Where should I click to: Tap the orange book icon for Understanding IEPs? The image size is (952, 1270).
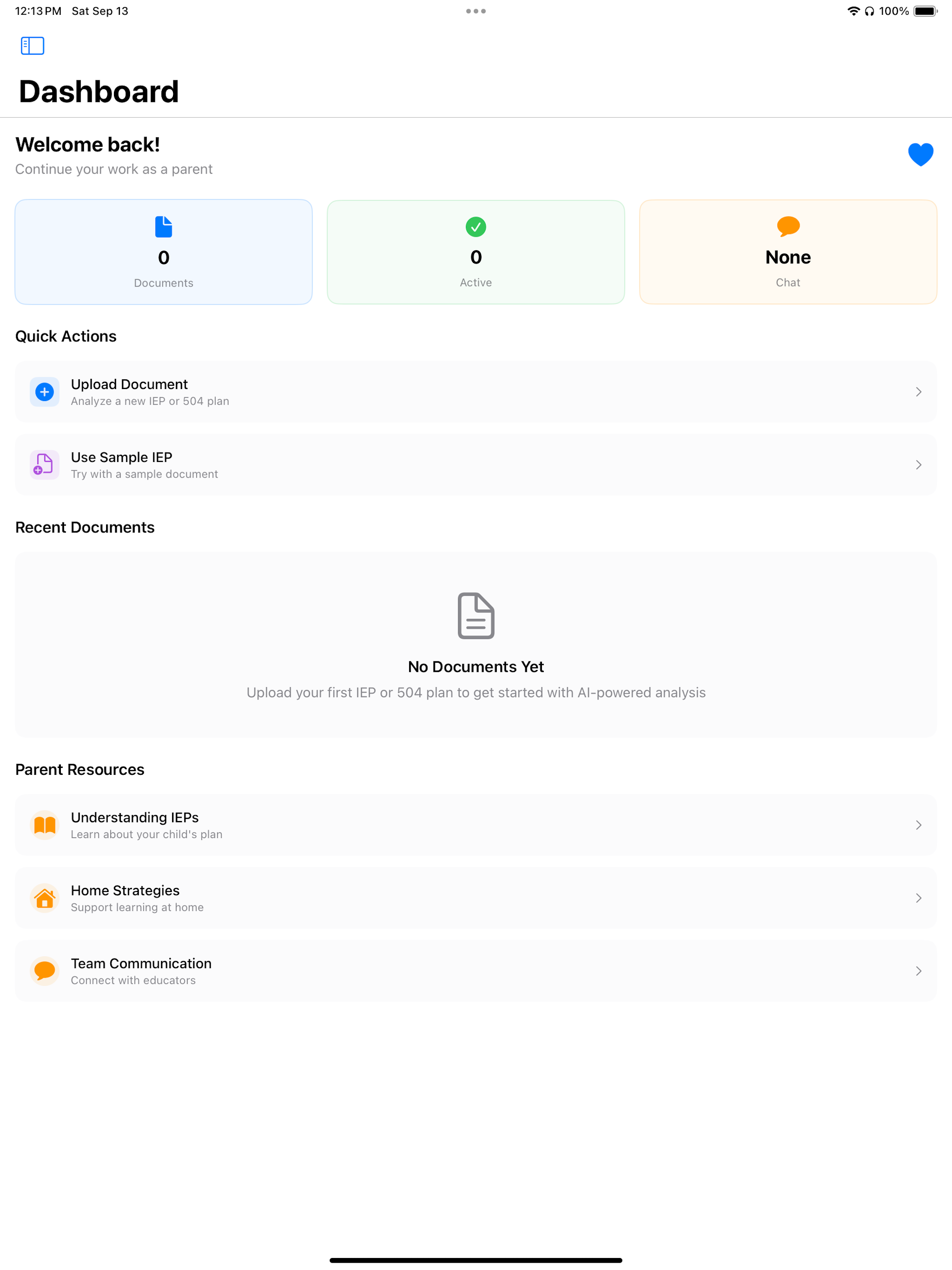[44, 825]
